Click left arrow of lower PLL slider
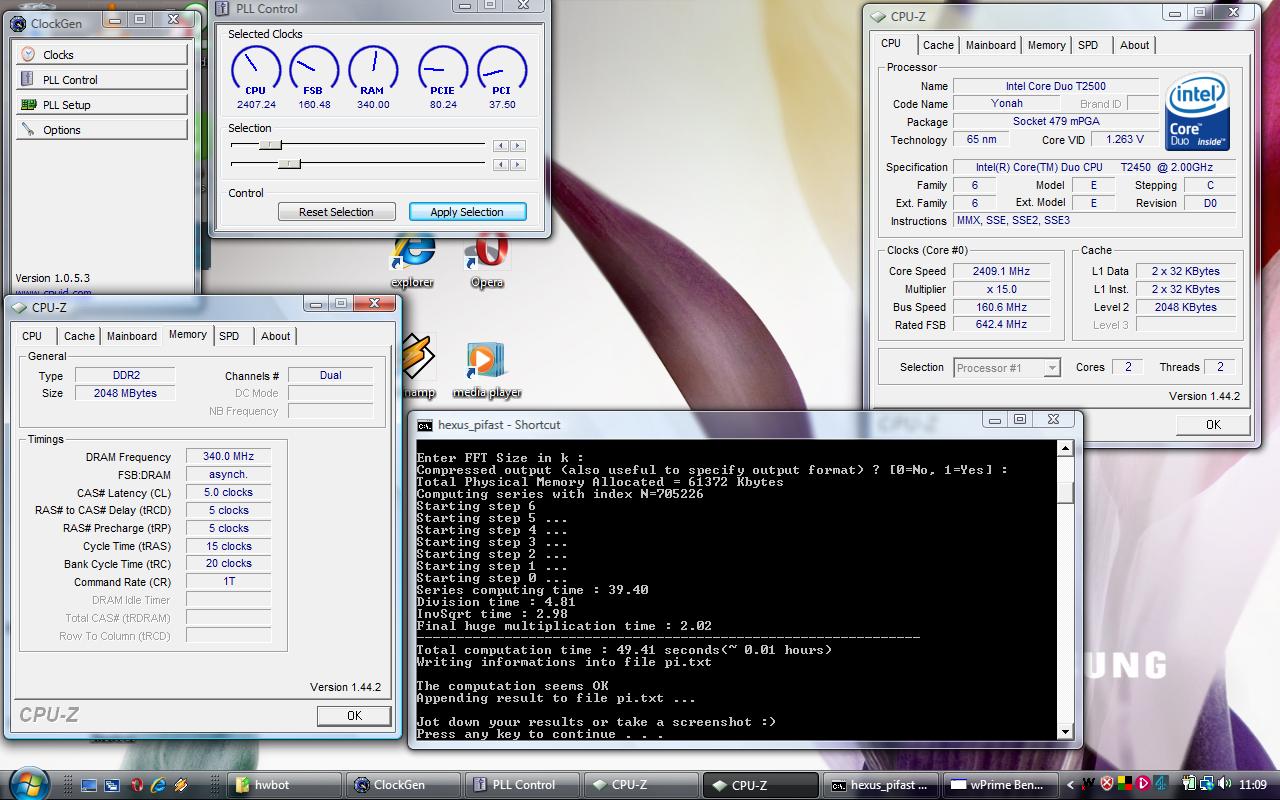 click(x=502, y=164)
